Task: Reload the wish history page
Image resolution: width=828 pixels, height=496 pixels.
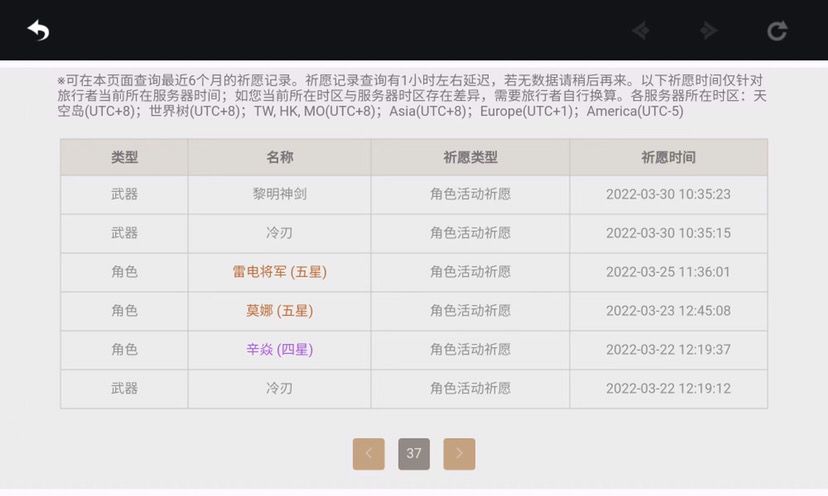Action: 777,31
